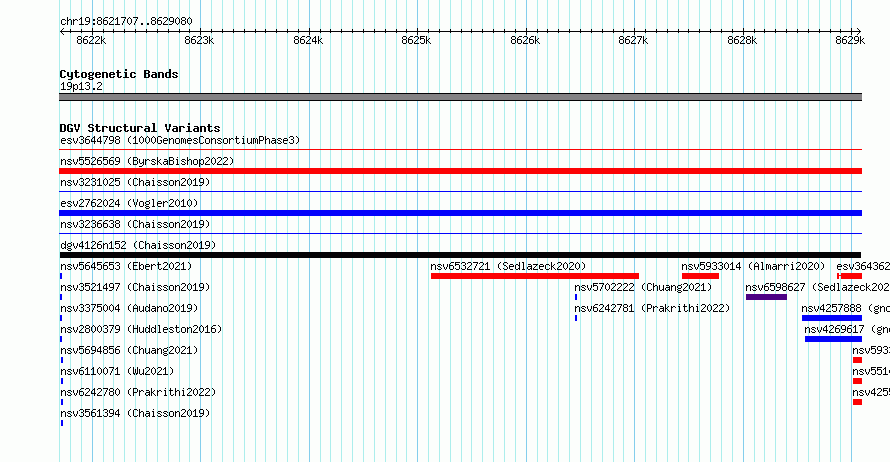Click the 8623k ruler label

pyautogui.click(x=199, y=40)
